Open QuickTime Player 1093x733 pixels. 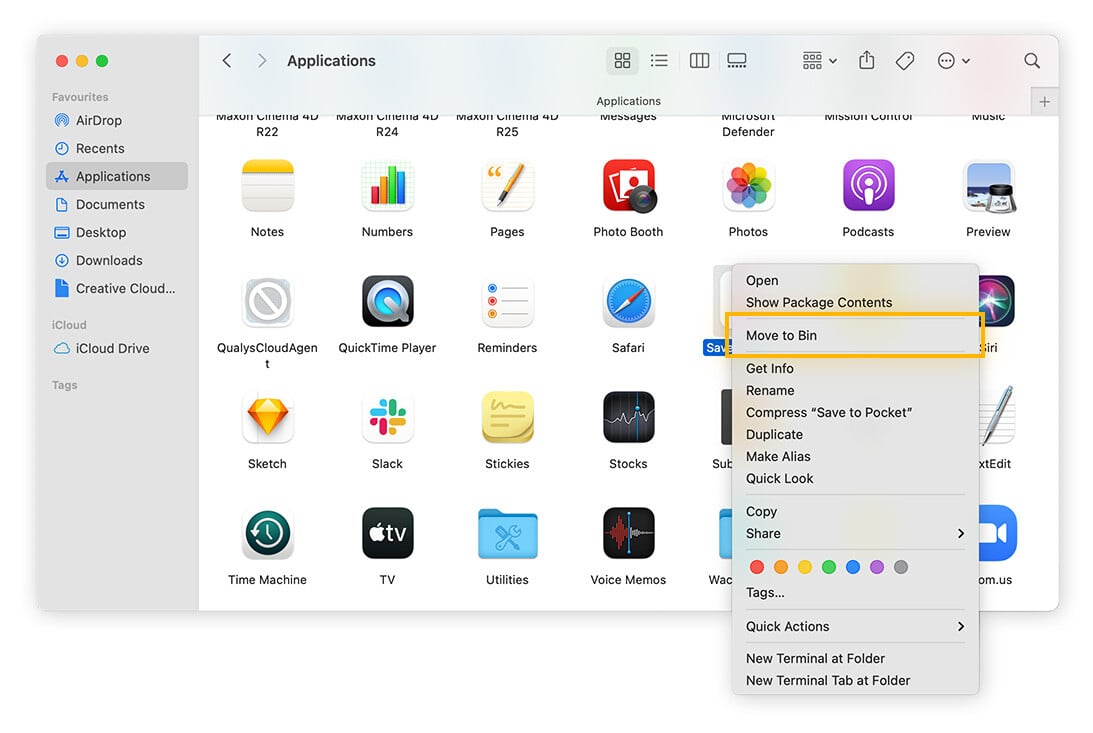(x=387, y=301)
